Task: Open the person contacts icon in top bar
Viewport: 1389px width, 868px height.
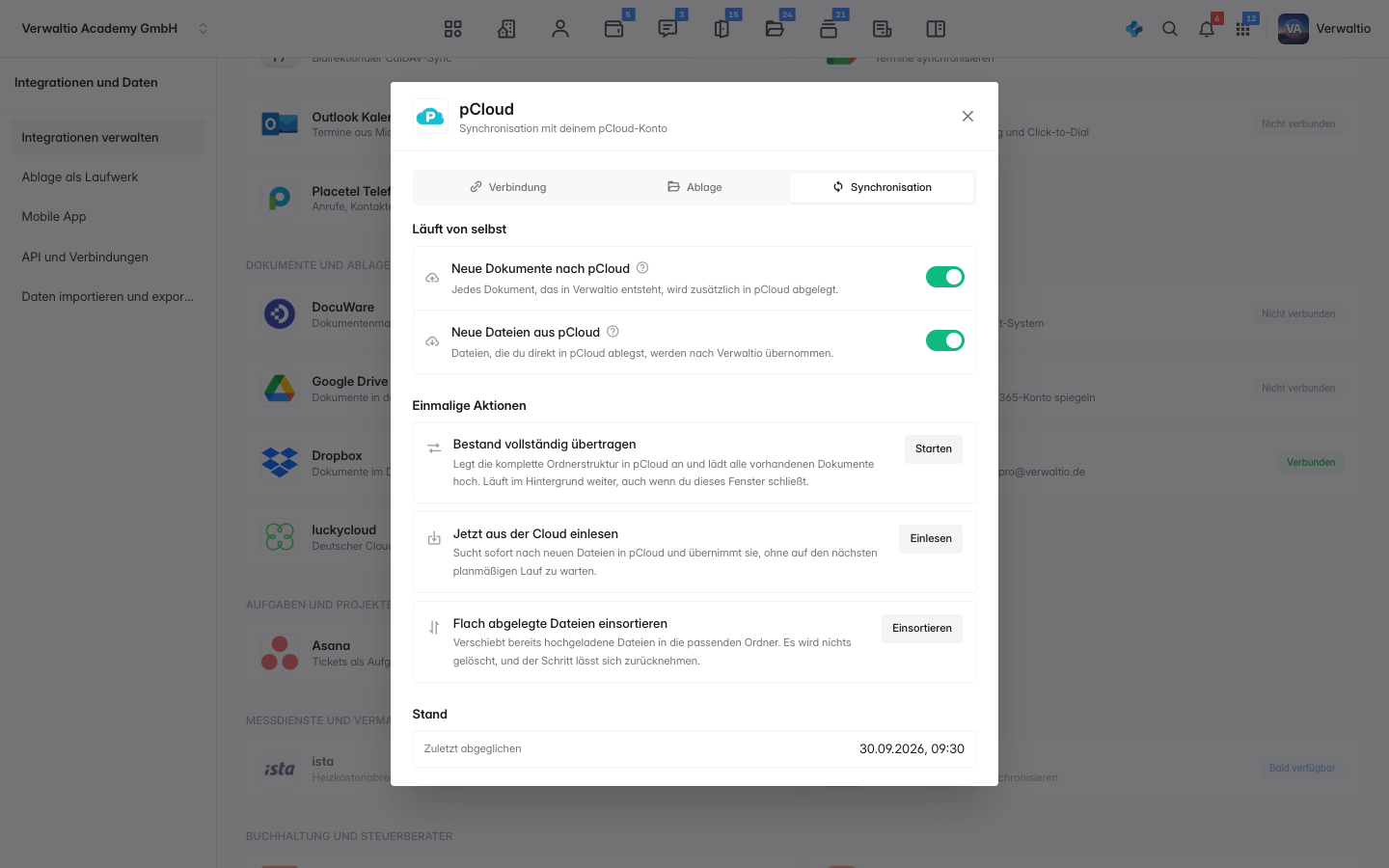Action: pyautogui.click(x=560, y=29)
